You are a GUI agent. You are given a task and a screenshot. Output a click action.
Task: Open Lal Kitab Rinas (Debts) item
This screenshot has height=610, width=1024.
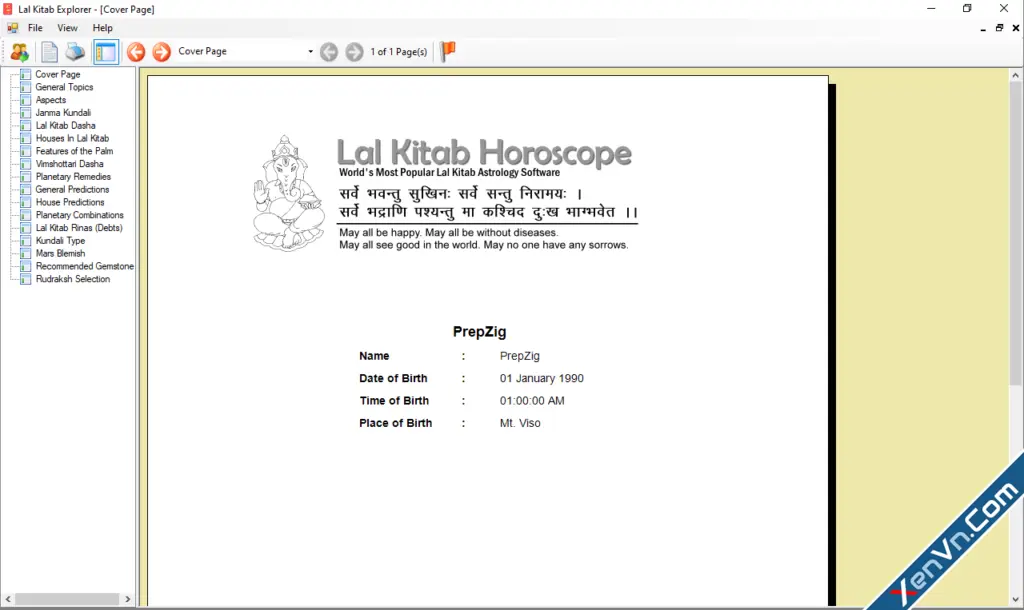[x=78, y=228]
